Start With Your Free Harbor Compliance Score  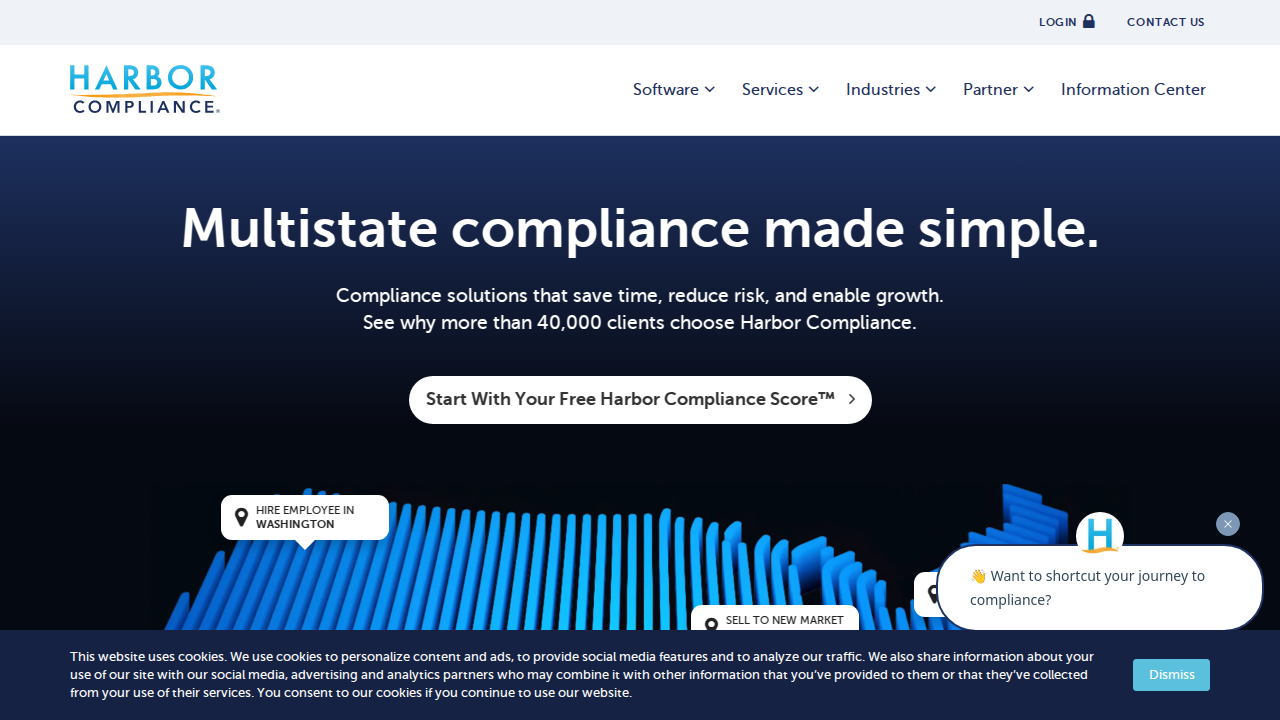coord(640,400)
